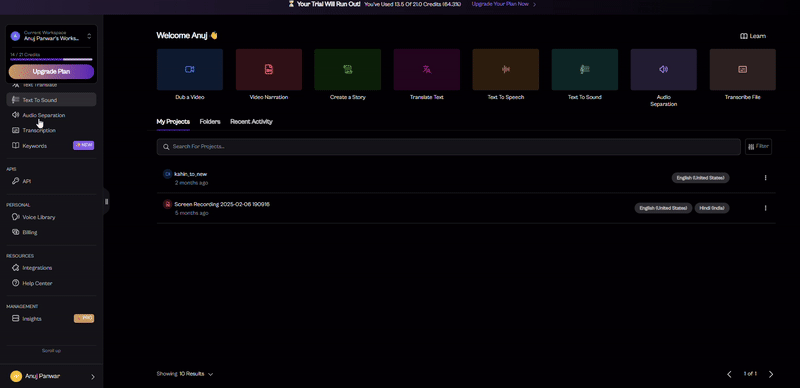The width and height of the screenshot is (800, 388).
Task: Open the Voice Library sidebar item
Action: tap(51, 217)
